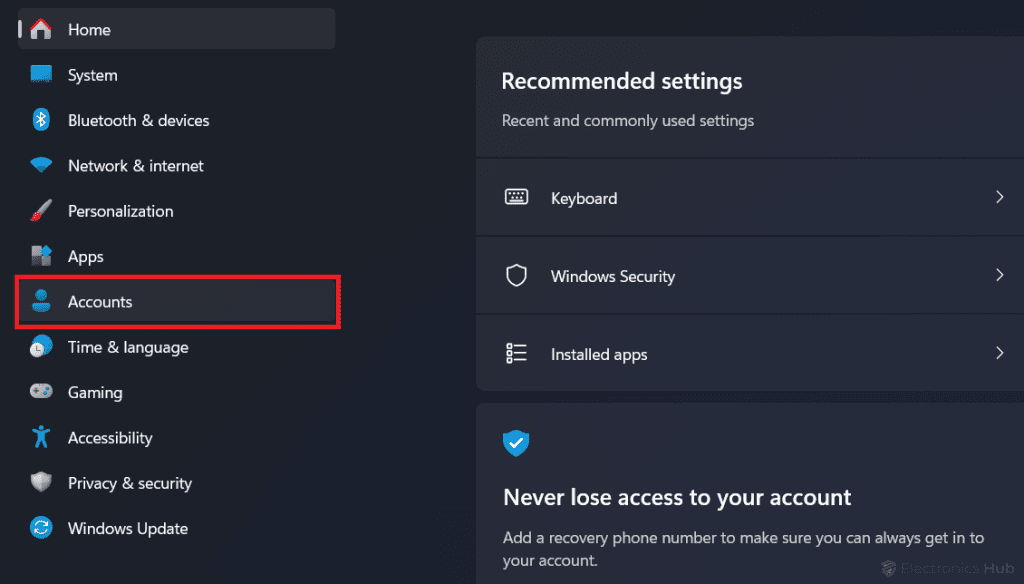Click the Gaming controller icon

[x=41, y=392]
